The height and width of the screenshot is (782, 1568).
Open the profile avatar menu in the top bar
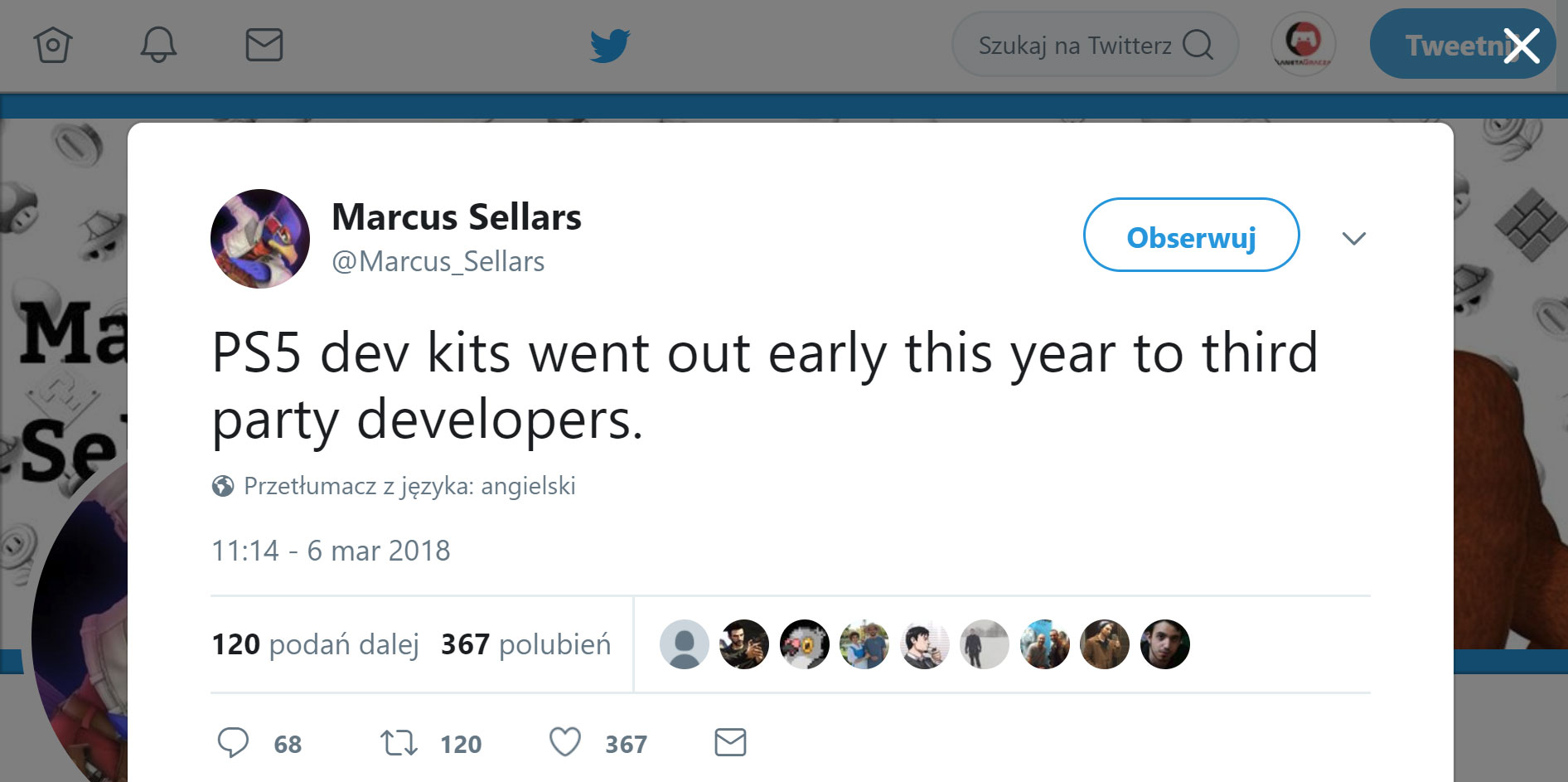[1303, 45]
